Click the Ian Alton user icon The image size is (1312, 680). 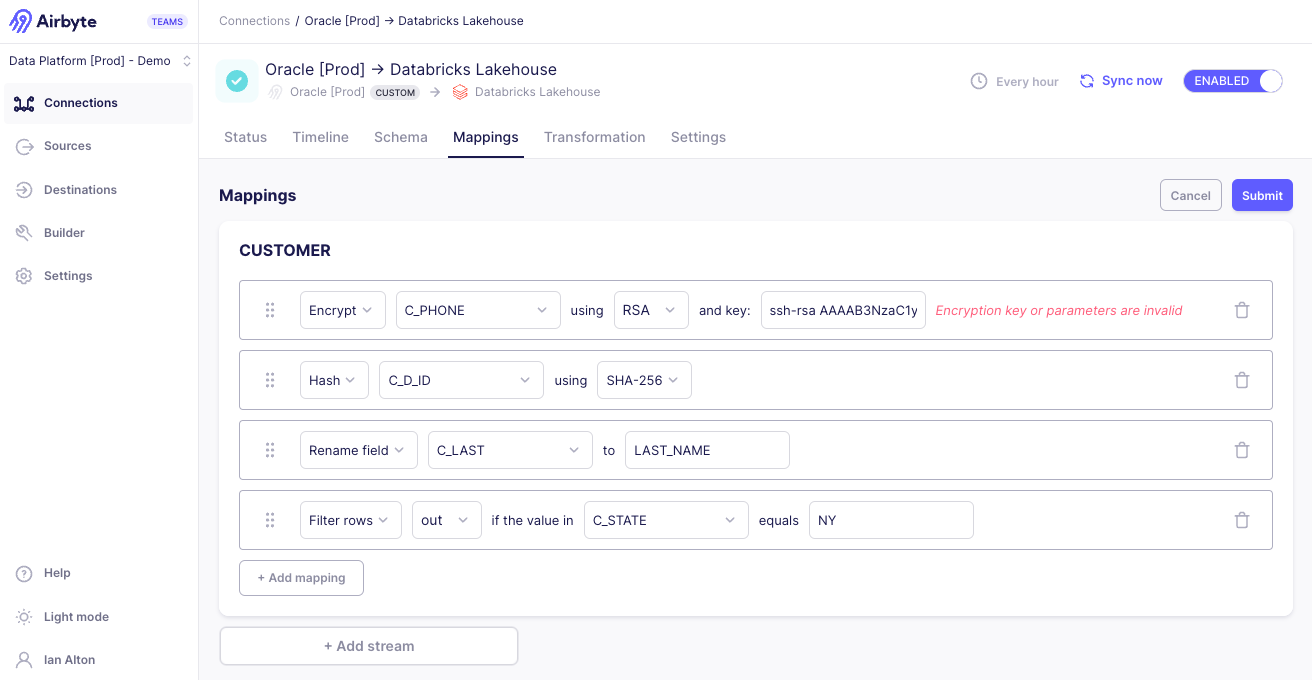(x=25, y=660)
